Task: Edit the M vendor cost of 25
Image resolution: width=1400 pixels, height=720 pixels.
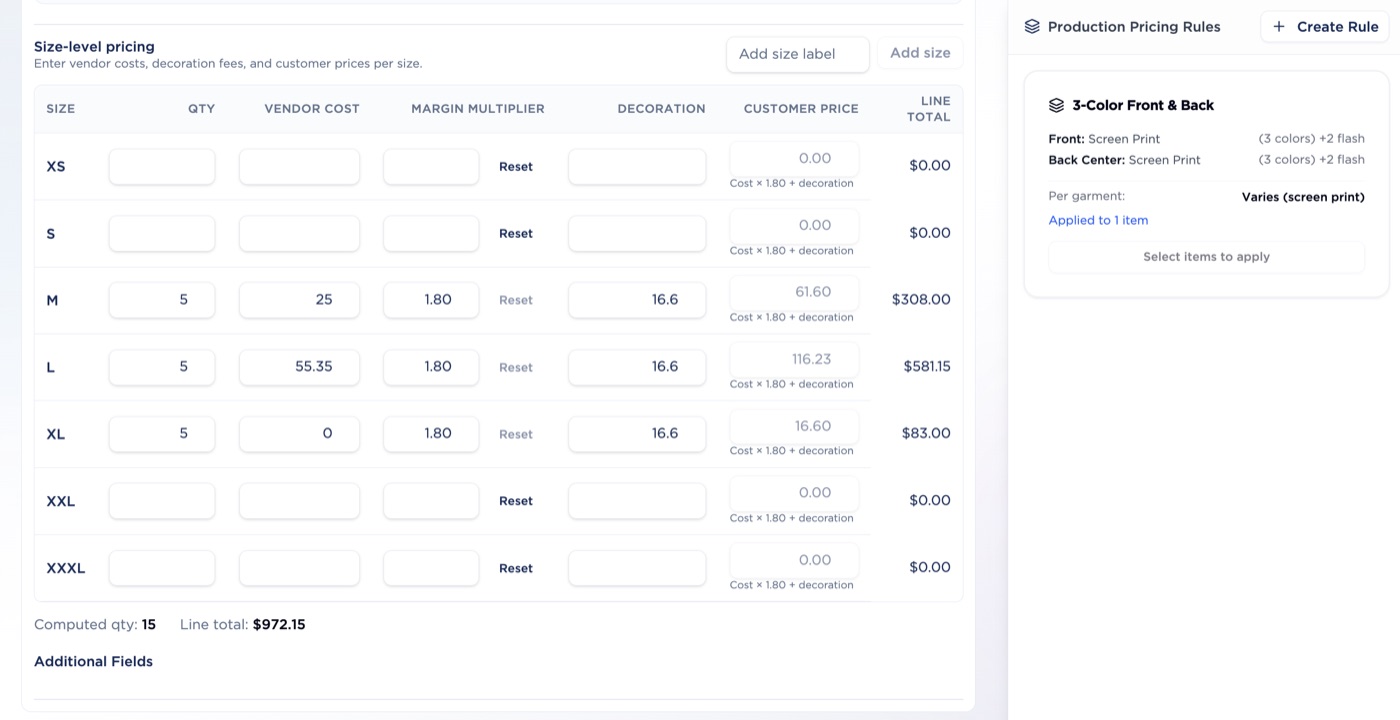Action: [299, 300]
